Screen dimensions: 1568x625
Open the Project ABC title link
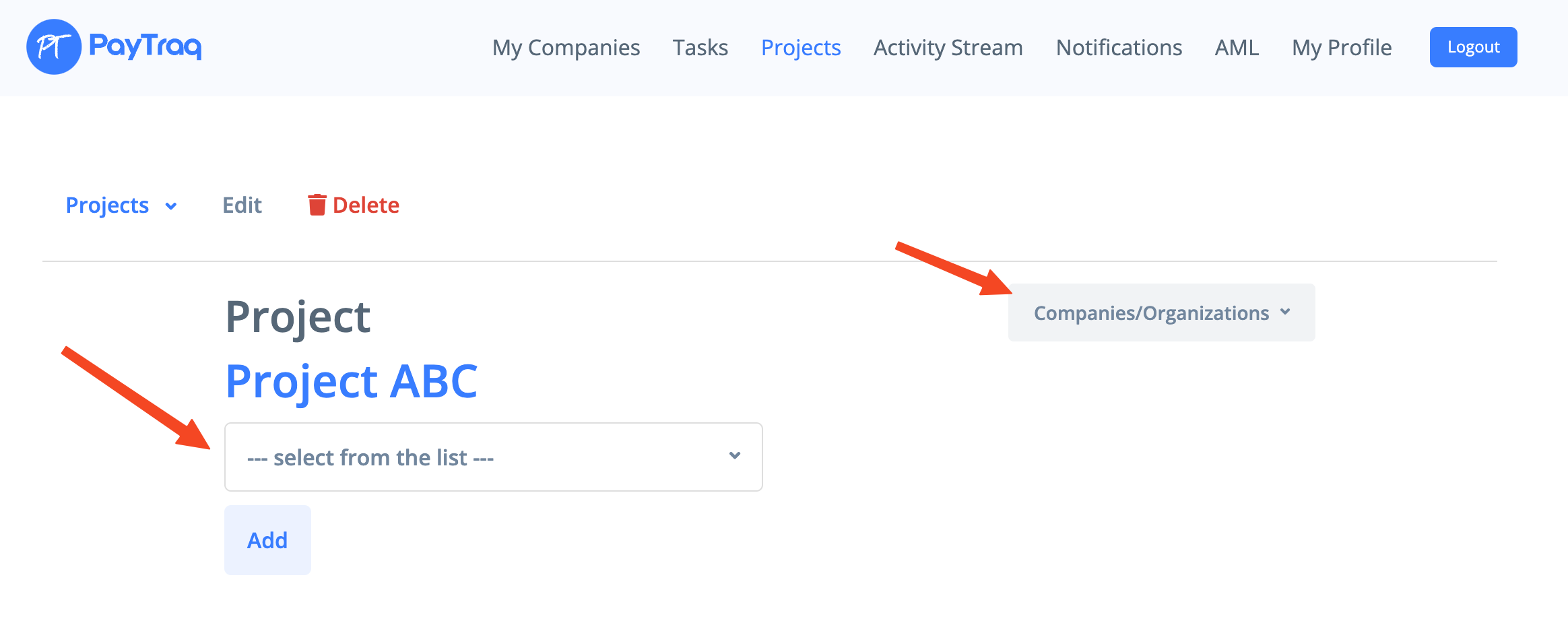tap(352, 381)
